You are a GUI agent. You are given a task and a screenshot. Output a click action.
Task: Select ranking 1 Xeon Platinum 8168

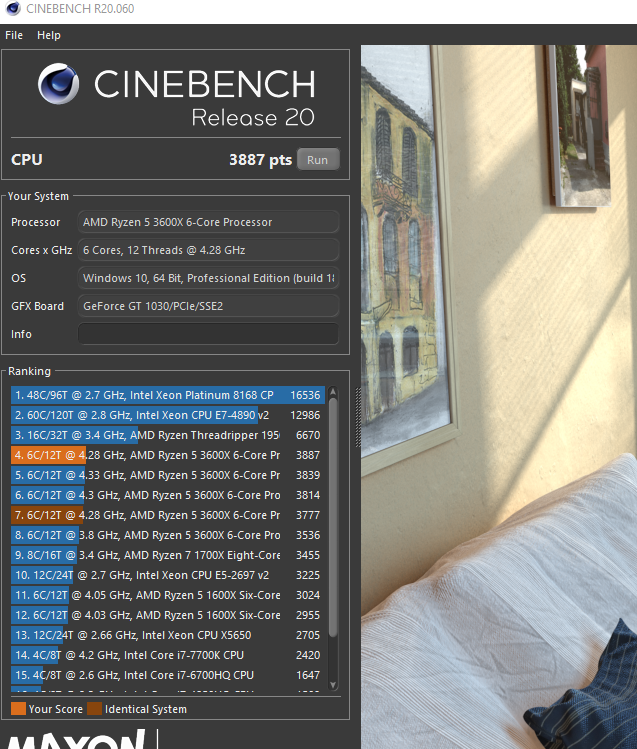coord(168,396)
